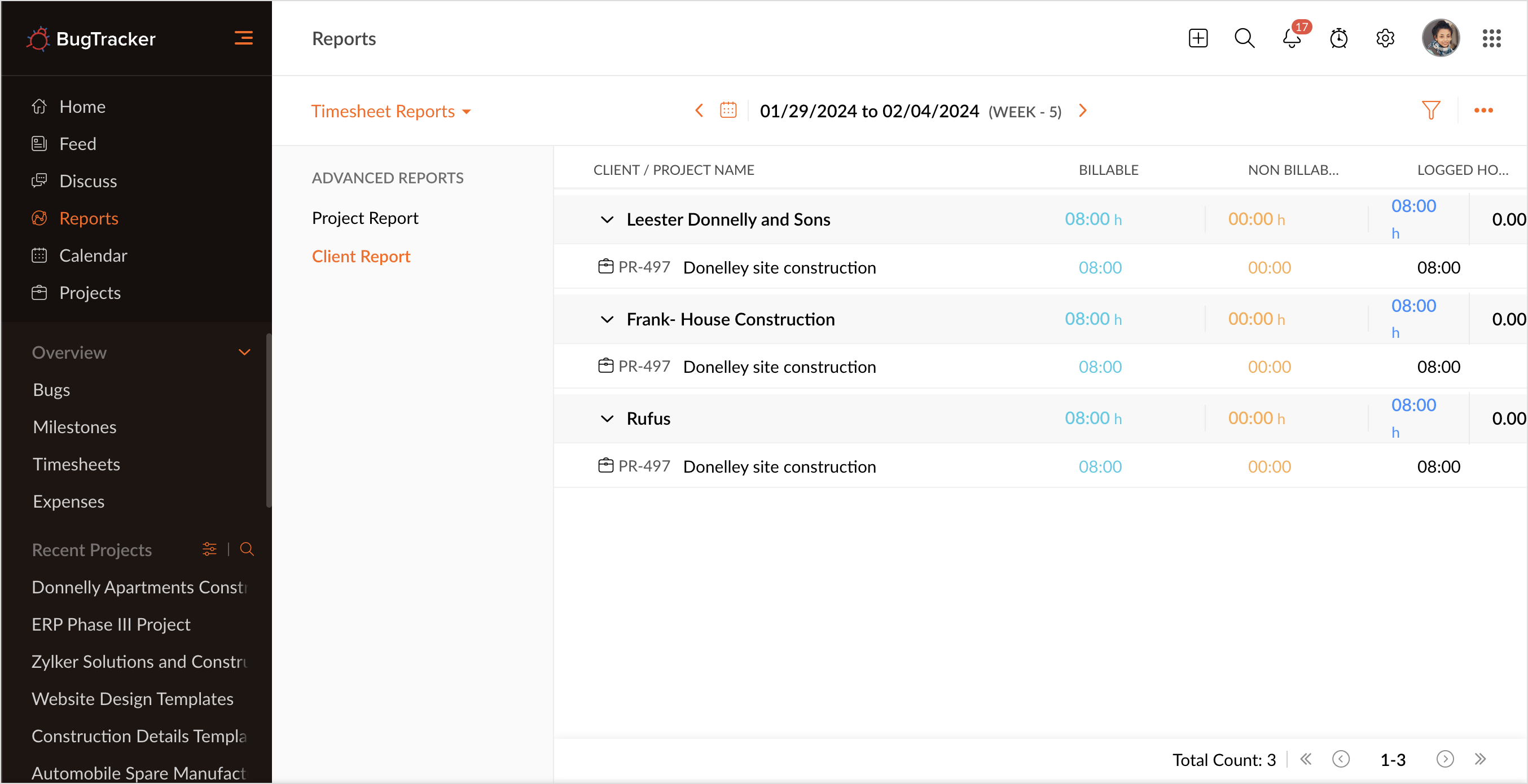
Task: Go to Calendar in the sidebar
Action: coord(93,256)
